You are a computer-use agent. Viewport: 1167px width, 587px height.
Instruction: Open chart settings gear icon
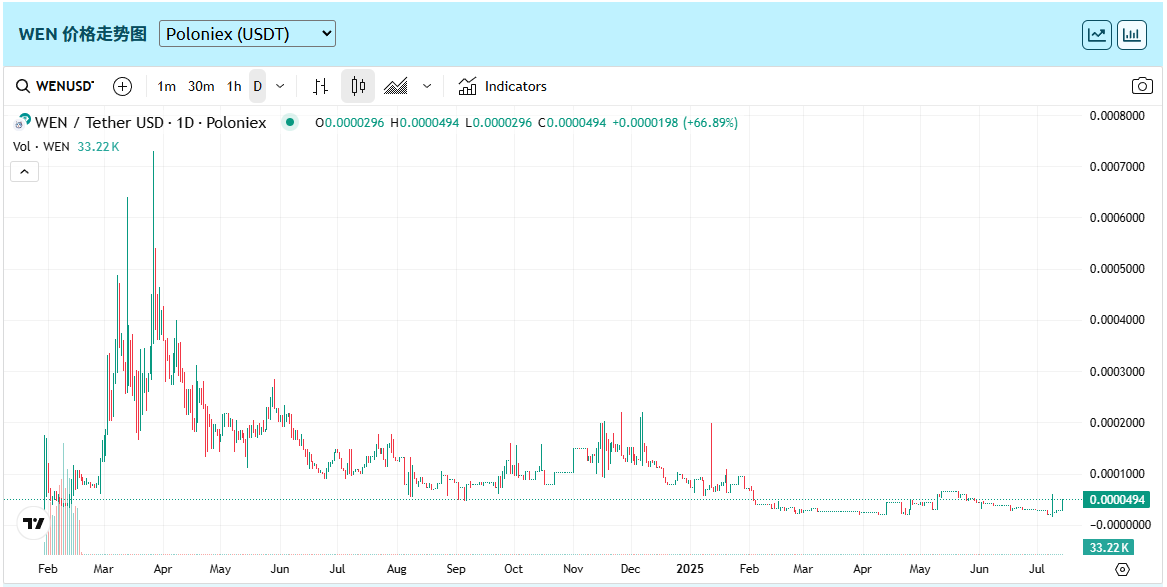[1123, 569]
